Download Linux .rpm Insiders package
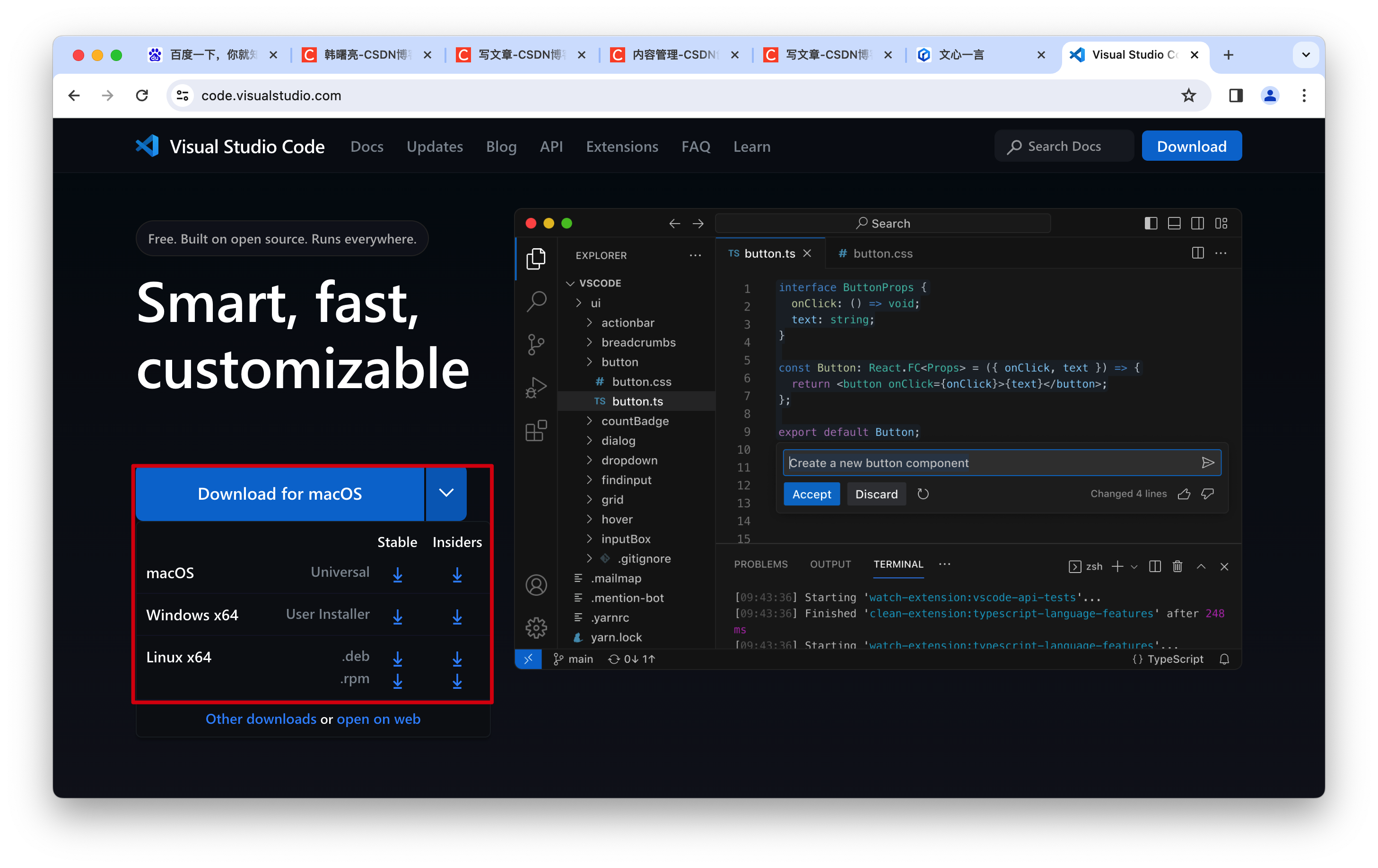 pos(457,680)
